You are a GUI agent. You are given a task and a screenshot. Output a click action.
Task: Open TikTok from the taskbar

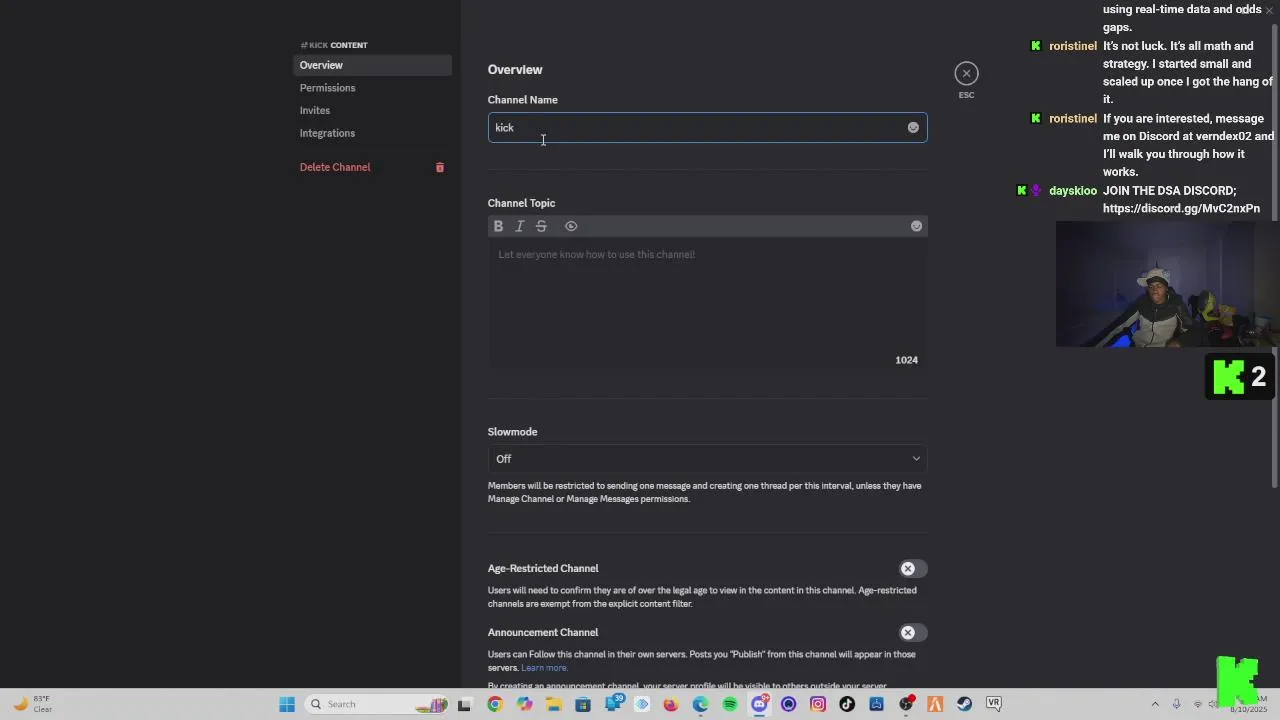click(x=847, y=704)
